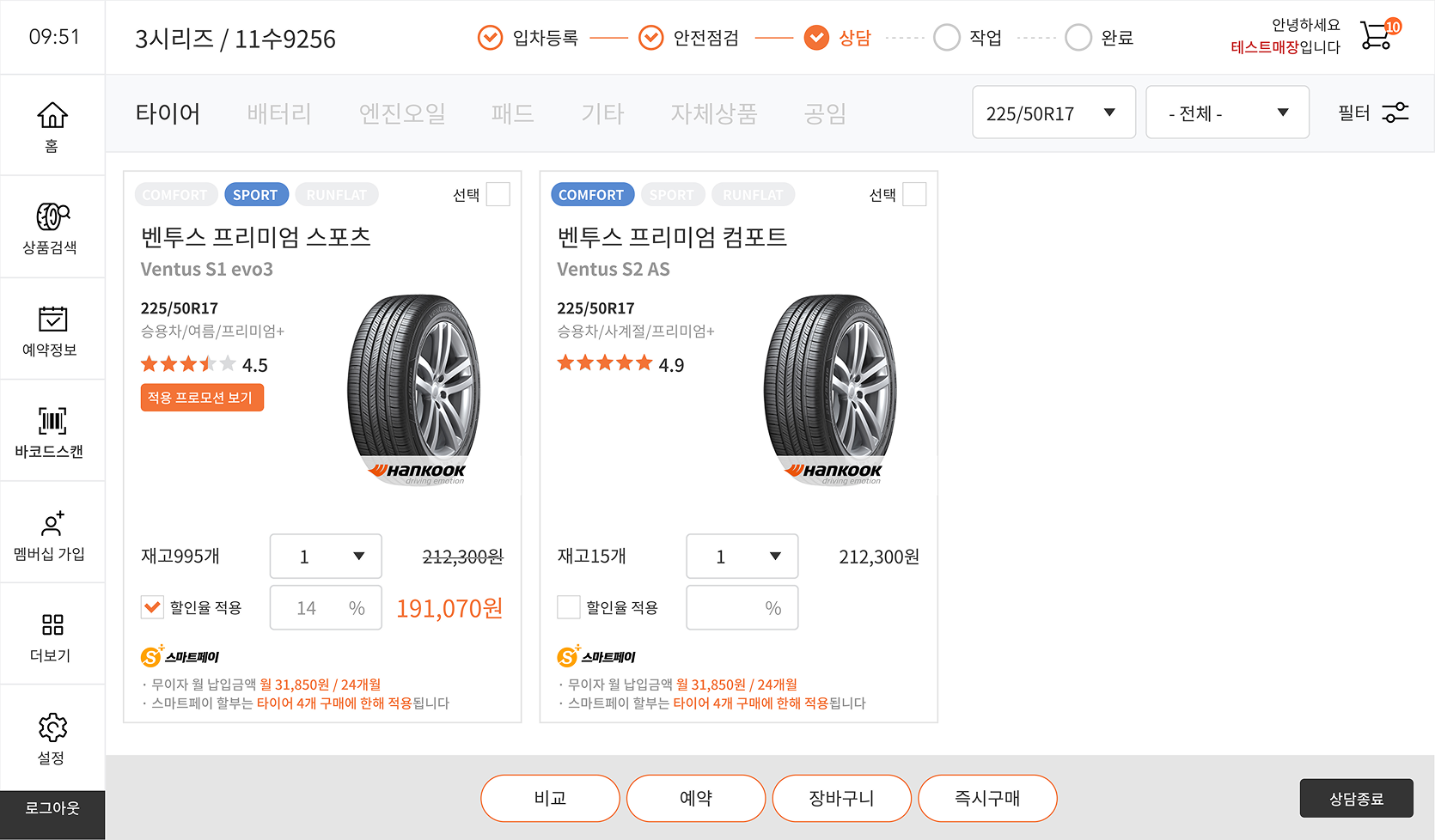Click the 상담 step check icon
Image resolution: width=1435 pixels, height=840 pixels.
tap(816, 38)
